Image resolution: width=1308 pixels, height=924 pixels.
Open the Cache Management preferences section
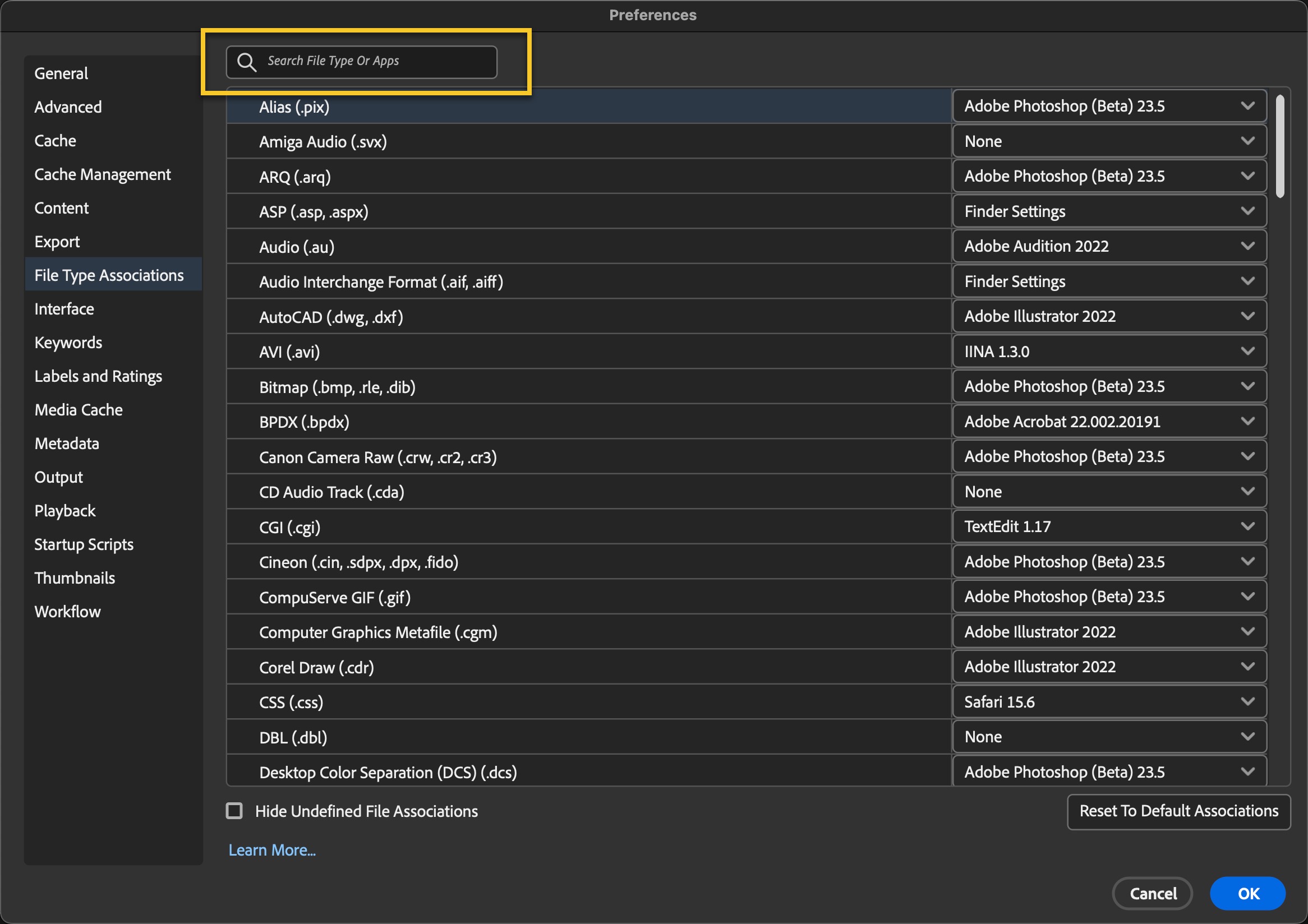[103, 174]
